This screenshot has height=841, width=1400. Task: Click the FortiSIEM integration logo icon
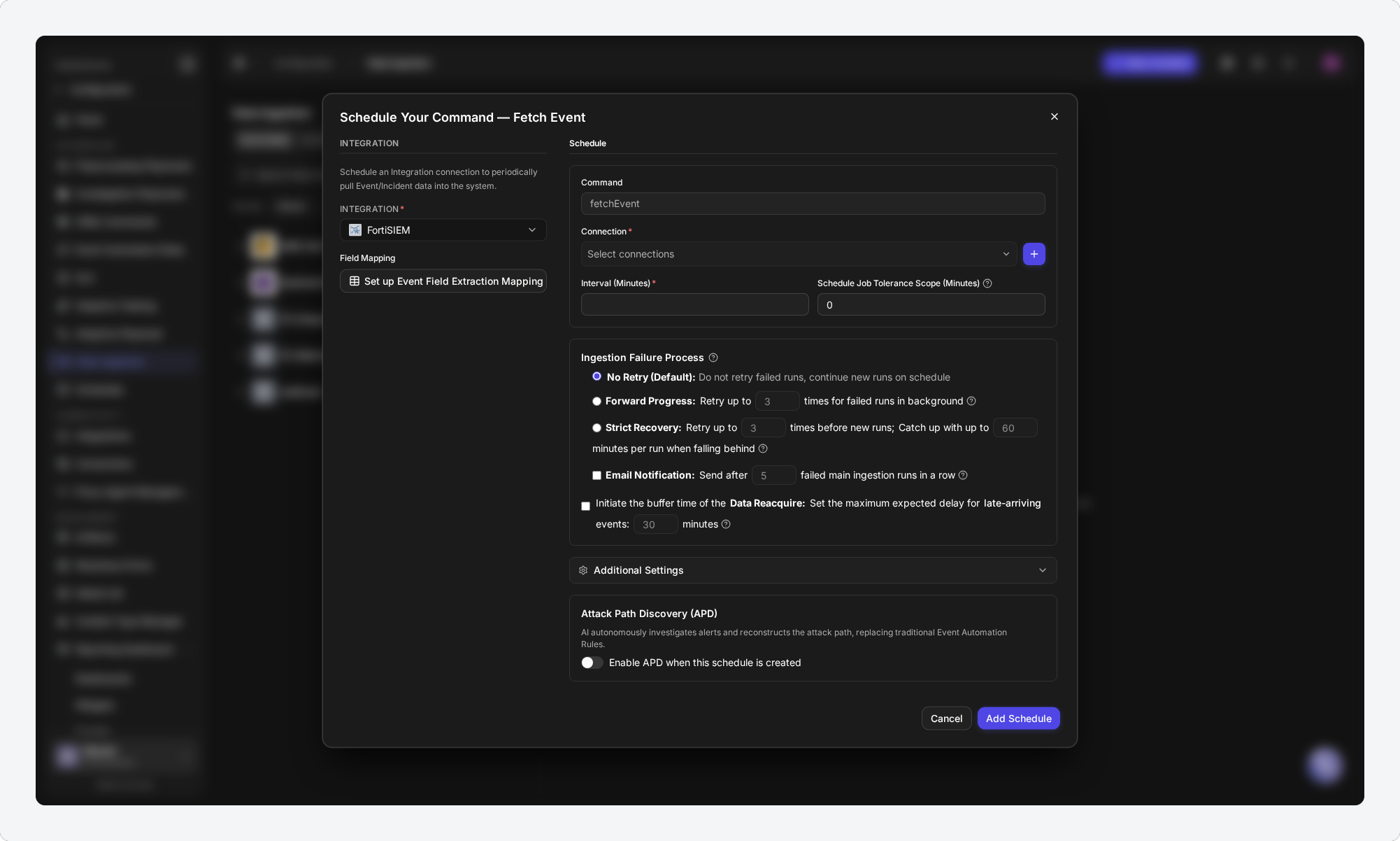click(355, 230)
